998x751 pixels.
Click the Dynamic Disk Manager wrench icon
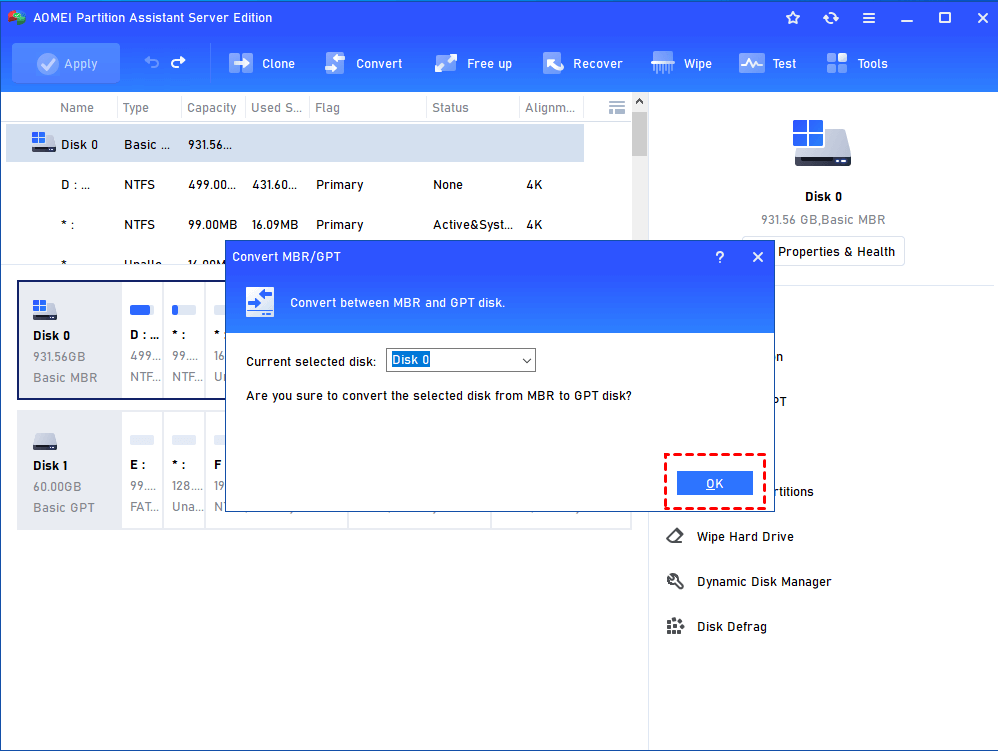pos(675,581)
